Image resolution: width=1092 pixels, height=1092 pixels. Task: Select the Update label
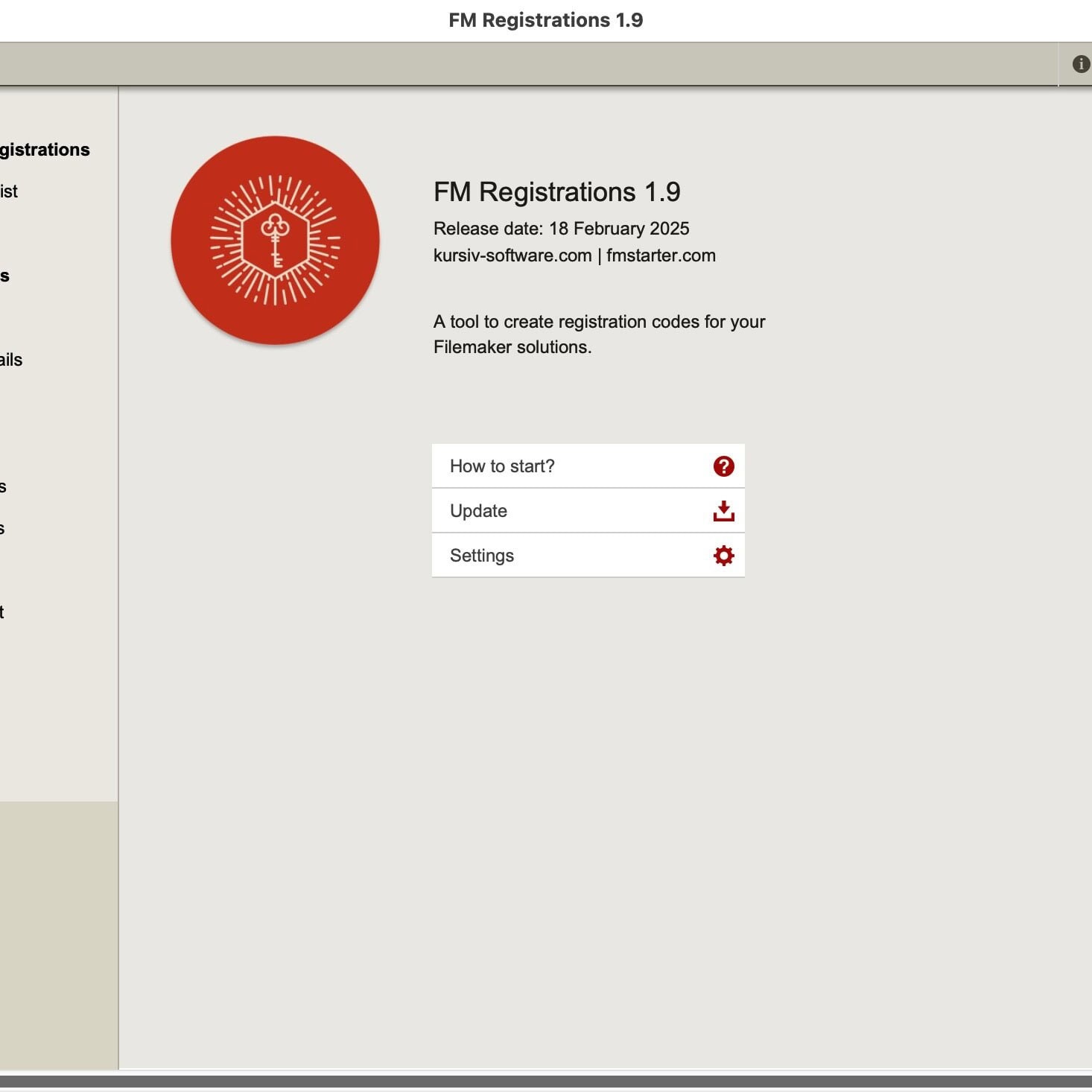tap(478, 511)
